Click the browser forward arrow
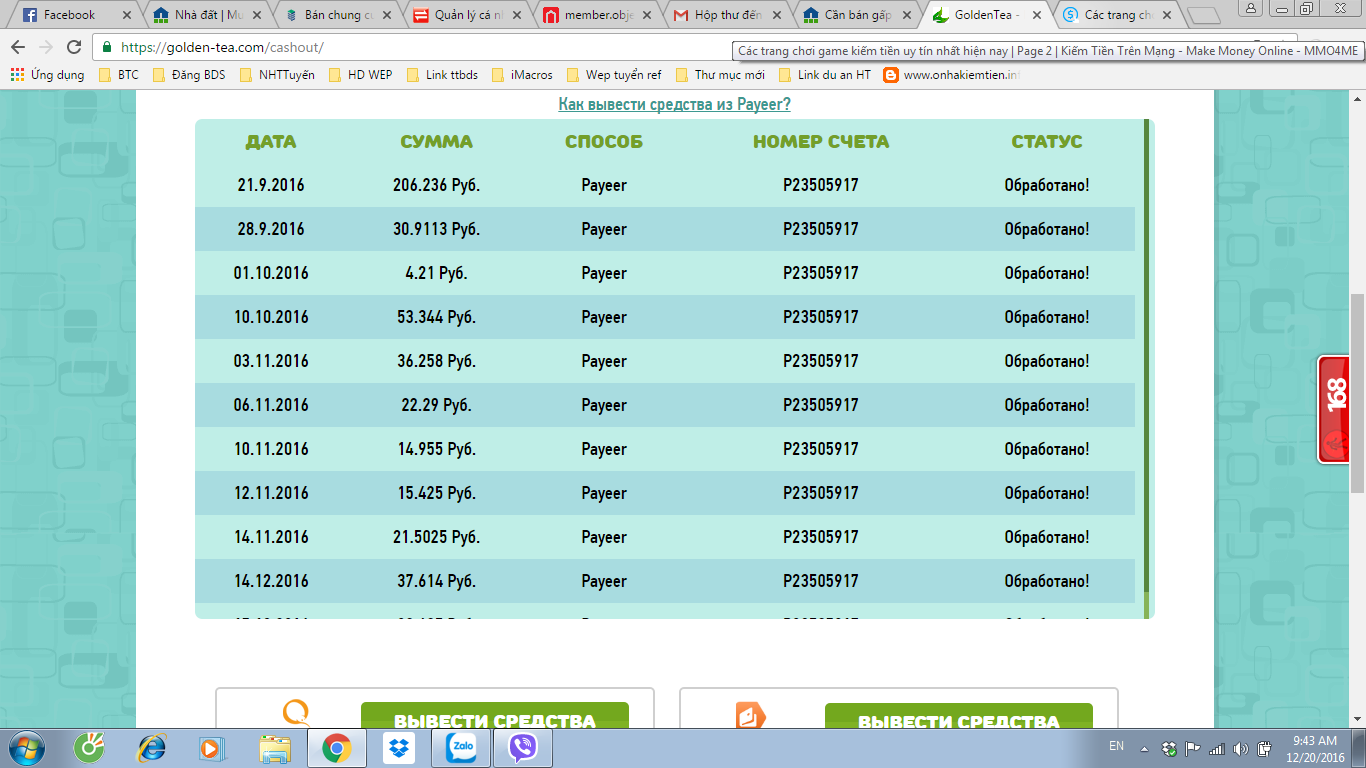Image resolution: width=1366 pixels, height=768 pixels. pyautogui.click(x=46, y=47)
